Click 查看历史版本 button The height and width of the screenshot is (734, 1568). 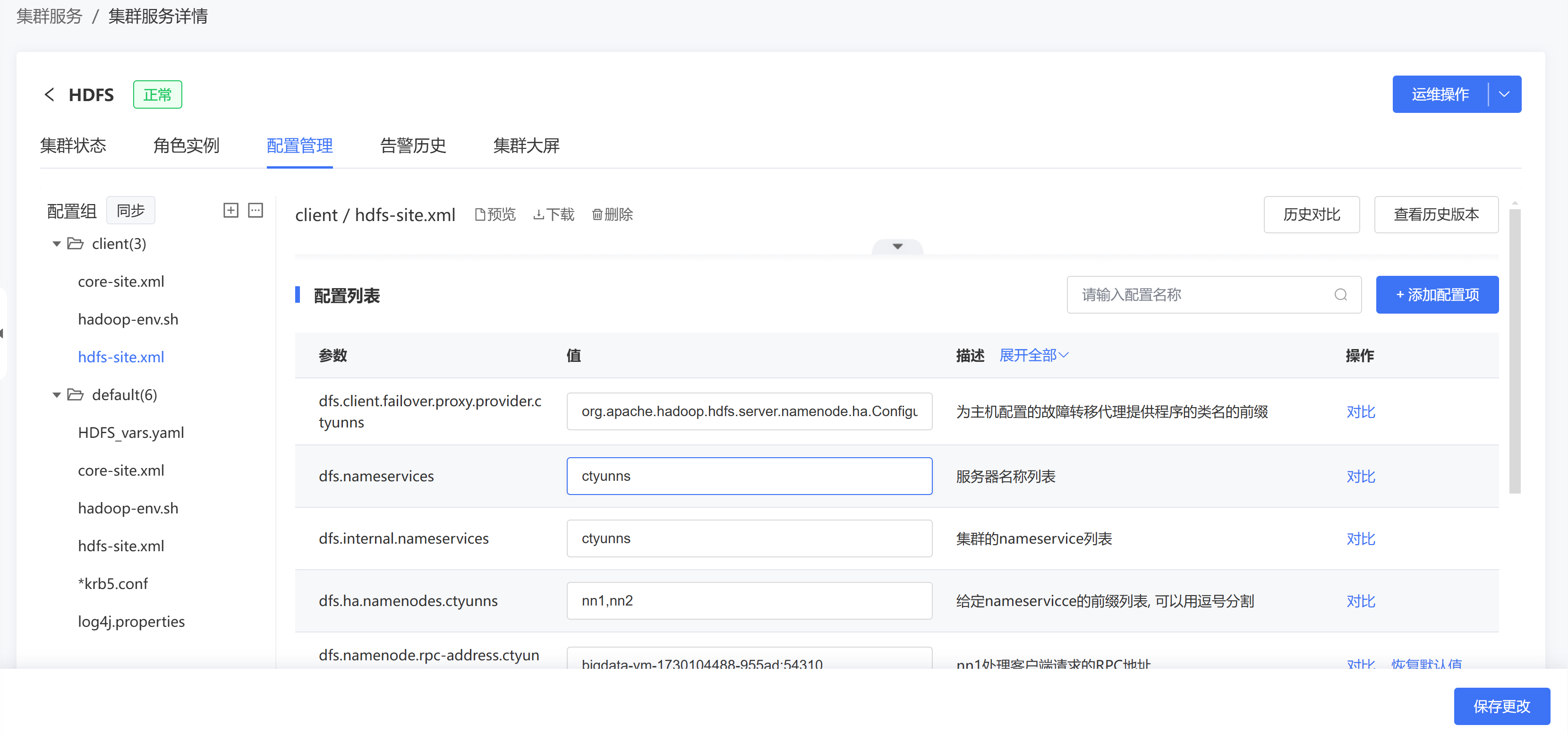[x=1436, y=214]
